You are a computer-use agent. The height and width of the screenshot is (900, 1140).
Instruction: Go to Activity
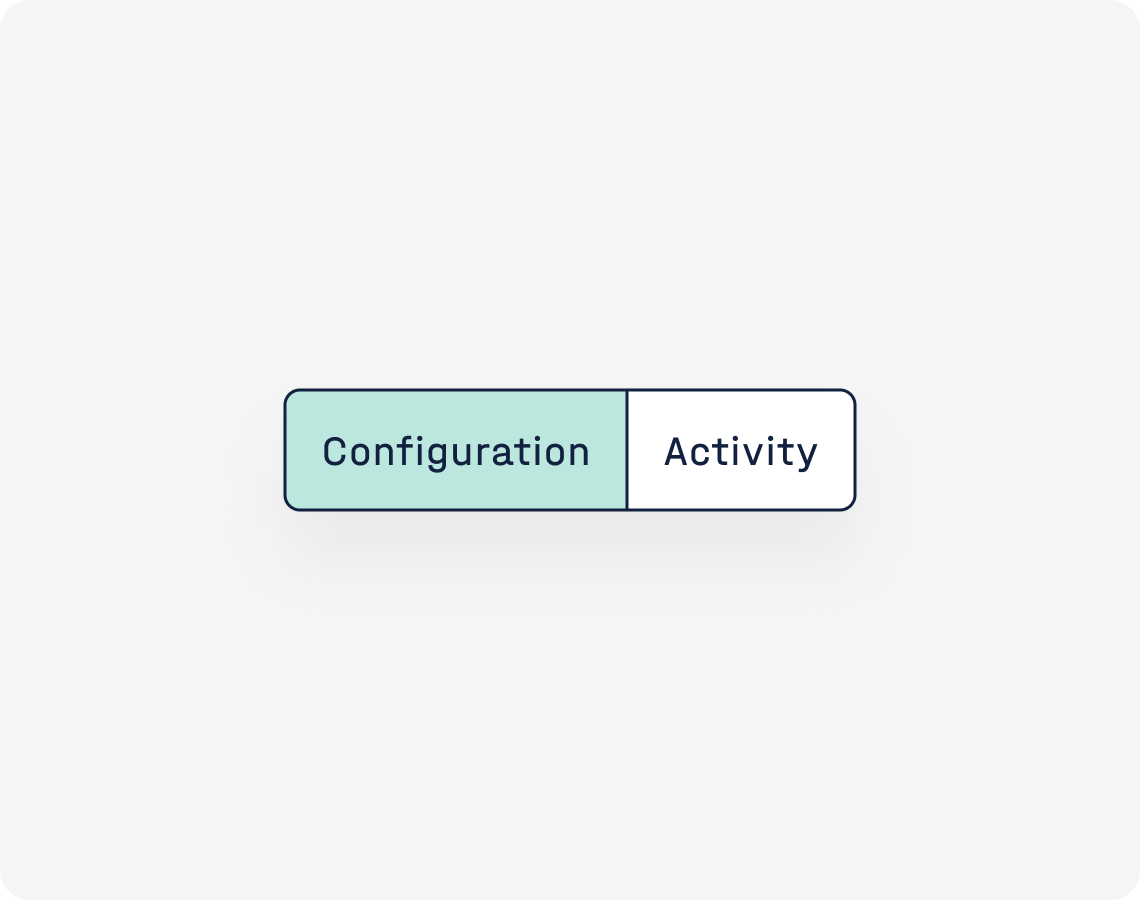pyautogui.click(x=741, y=450)
